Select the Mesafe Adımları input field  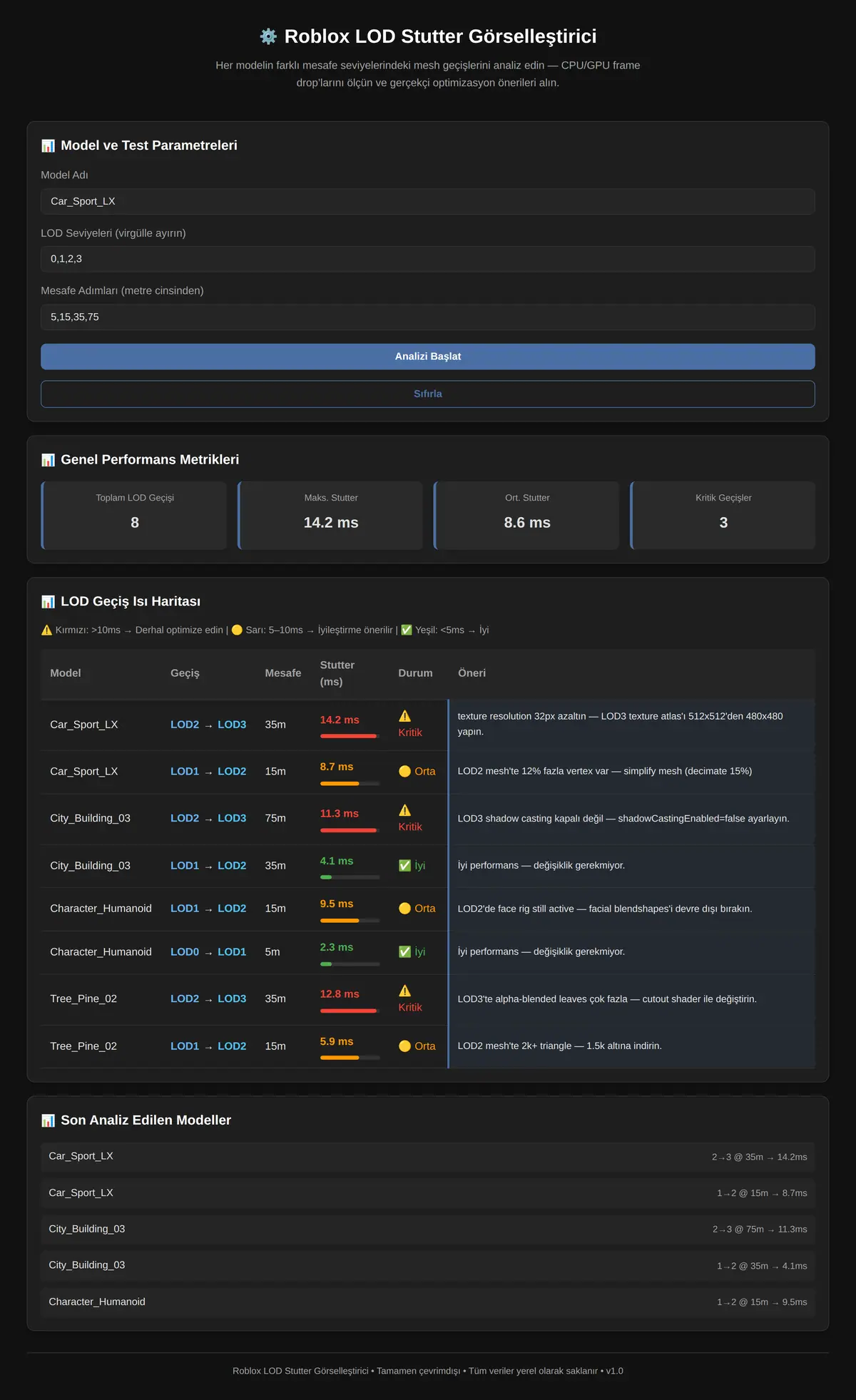point(428,317)
